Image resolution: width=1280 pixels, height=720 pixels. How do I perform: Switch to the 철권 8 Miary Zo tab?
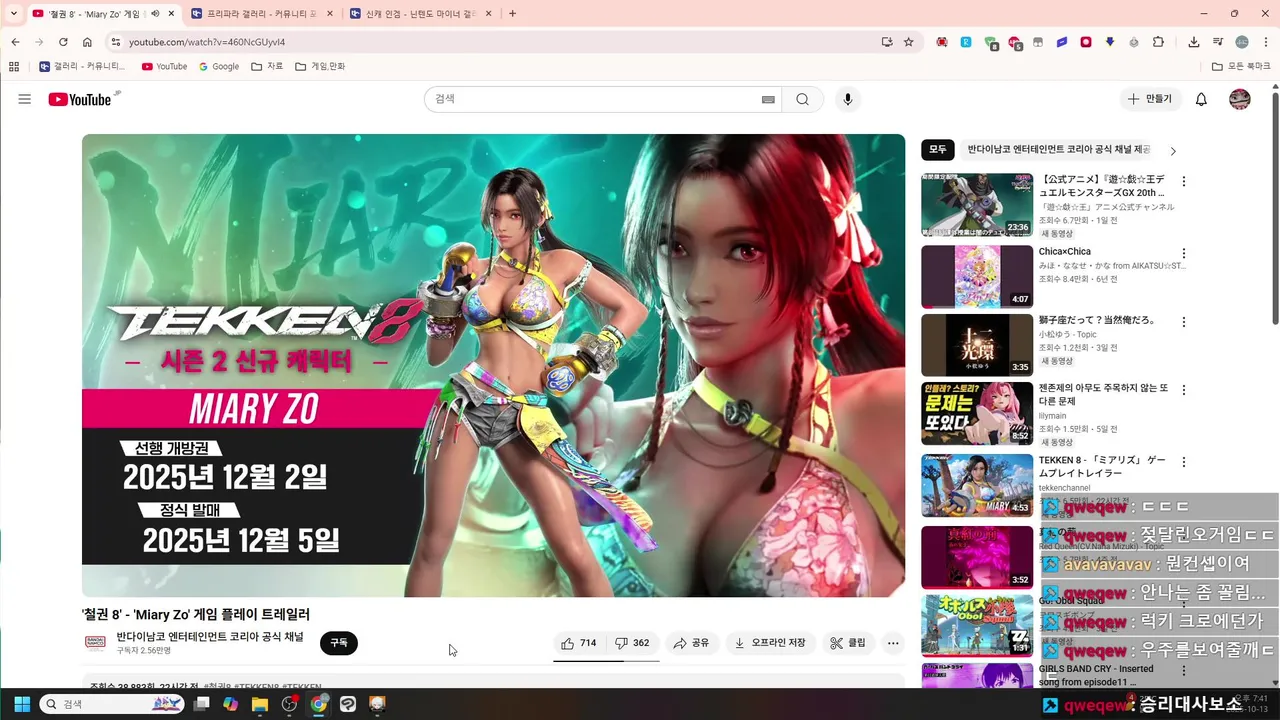(x=102, y=13)
